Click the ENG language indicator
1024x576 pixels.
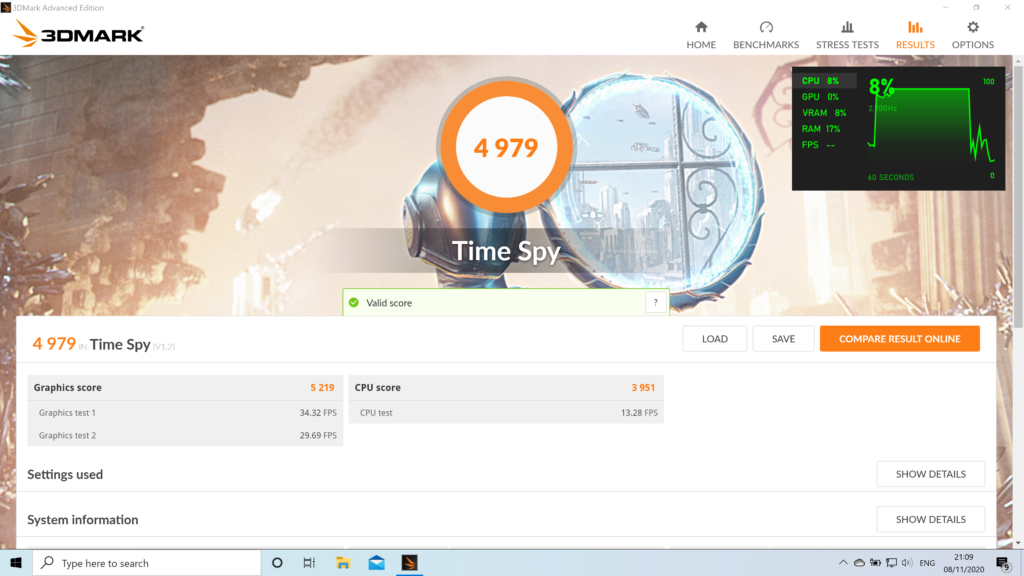click(927, 562)
